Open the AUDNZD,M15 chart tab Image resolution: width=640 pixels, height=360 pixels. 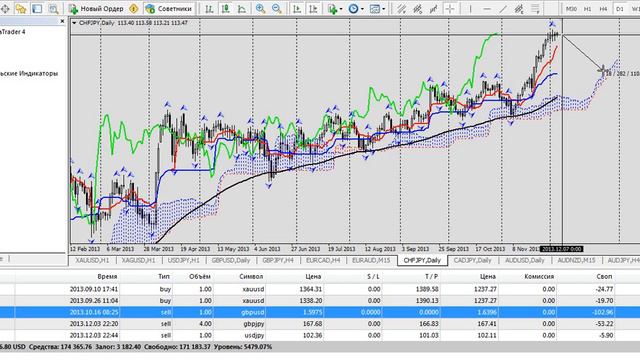point(576,260)
